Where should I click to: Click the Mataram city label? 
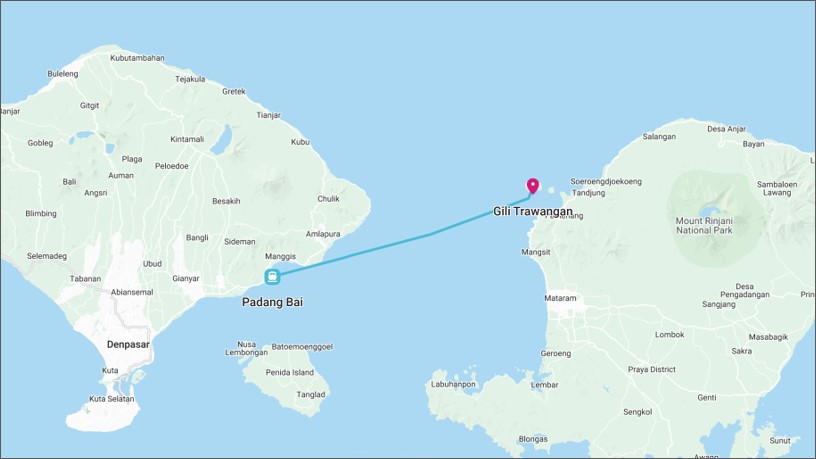(560, 298)
